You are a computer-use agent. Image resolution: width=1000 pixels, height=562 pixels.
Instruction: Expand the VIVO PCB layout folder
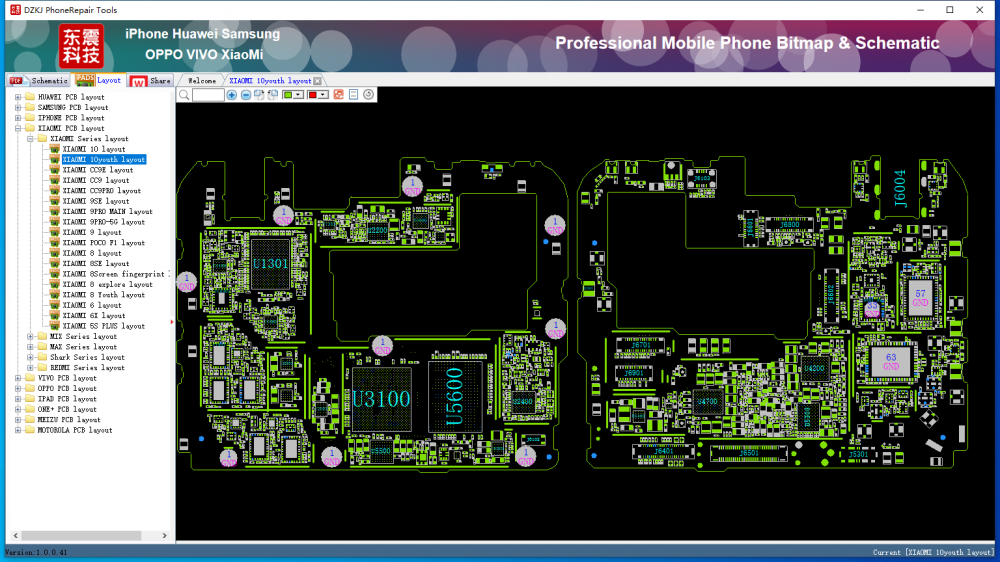coord(18,378)
